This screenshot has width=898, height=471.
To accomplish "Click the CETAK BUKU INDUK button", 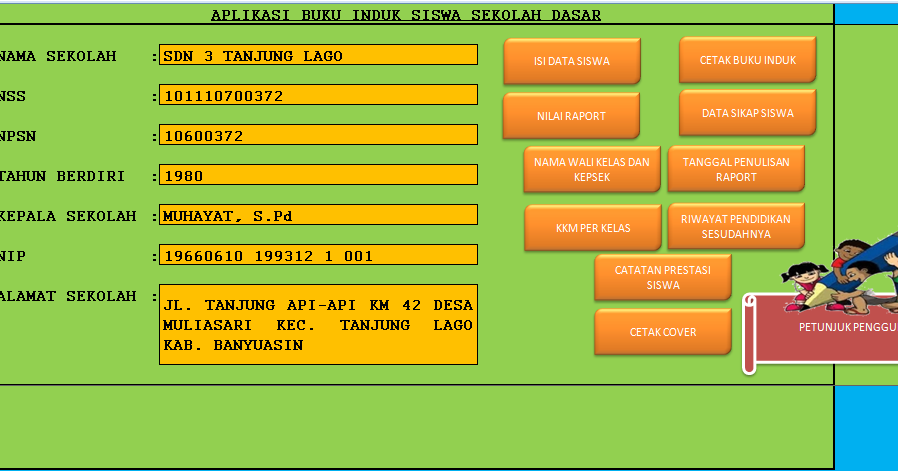I will pyautogui.click(x=747, y=60).
